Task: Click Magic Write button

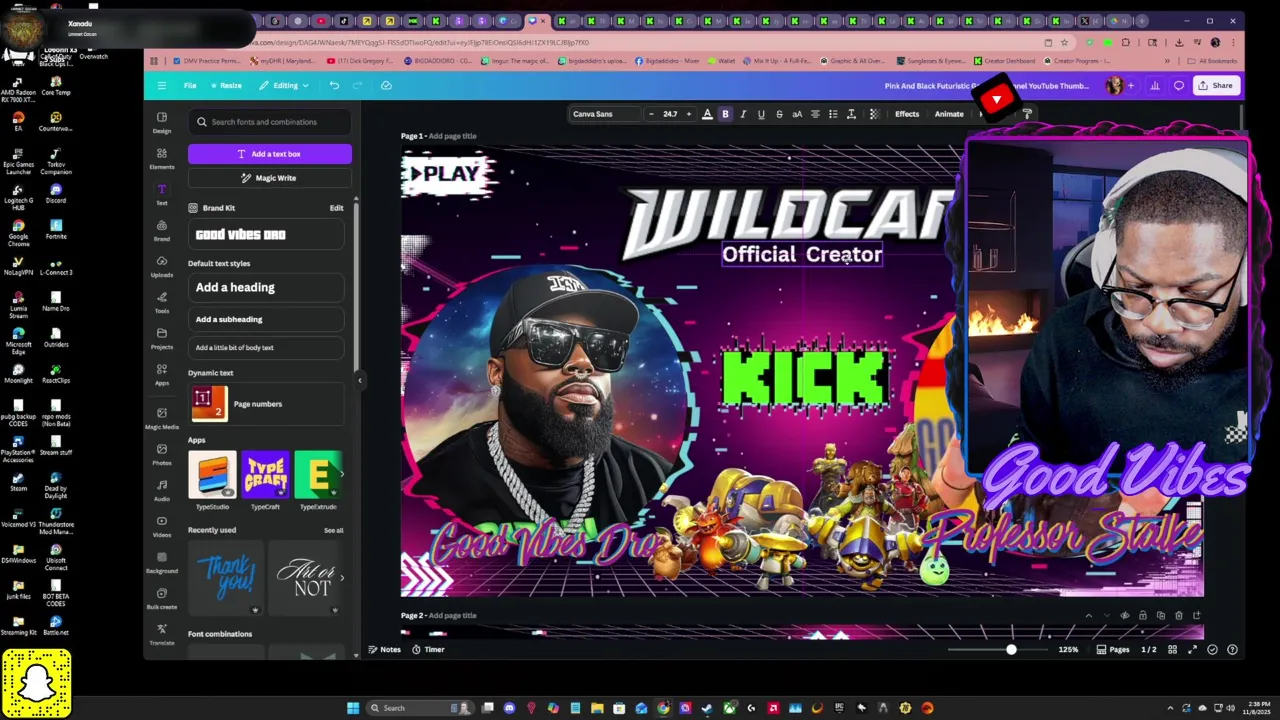Action: 270,178
